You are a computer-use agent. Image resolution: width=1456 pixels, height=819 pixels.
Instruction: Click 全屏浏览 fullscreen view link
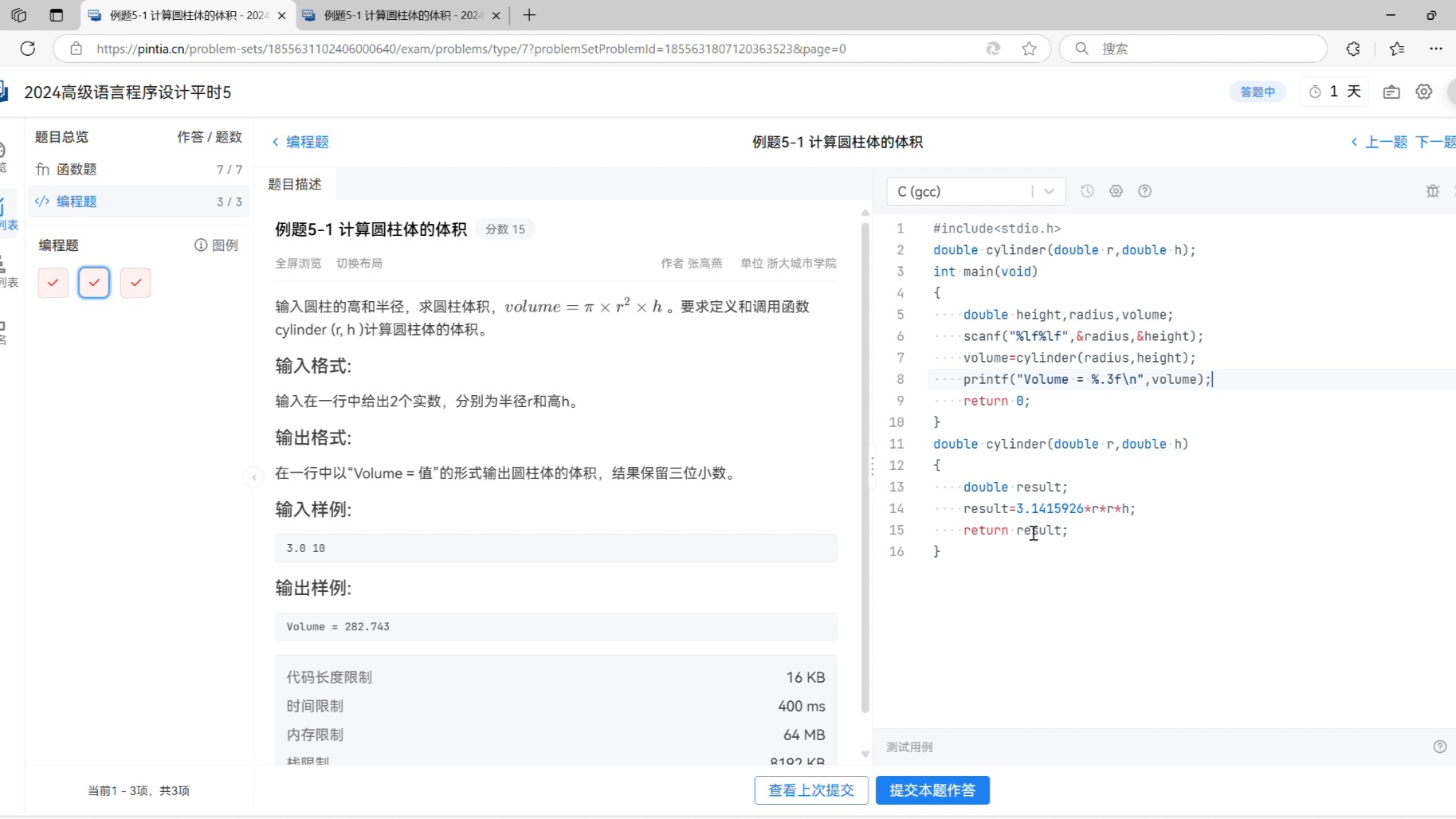tap(298, 263)
